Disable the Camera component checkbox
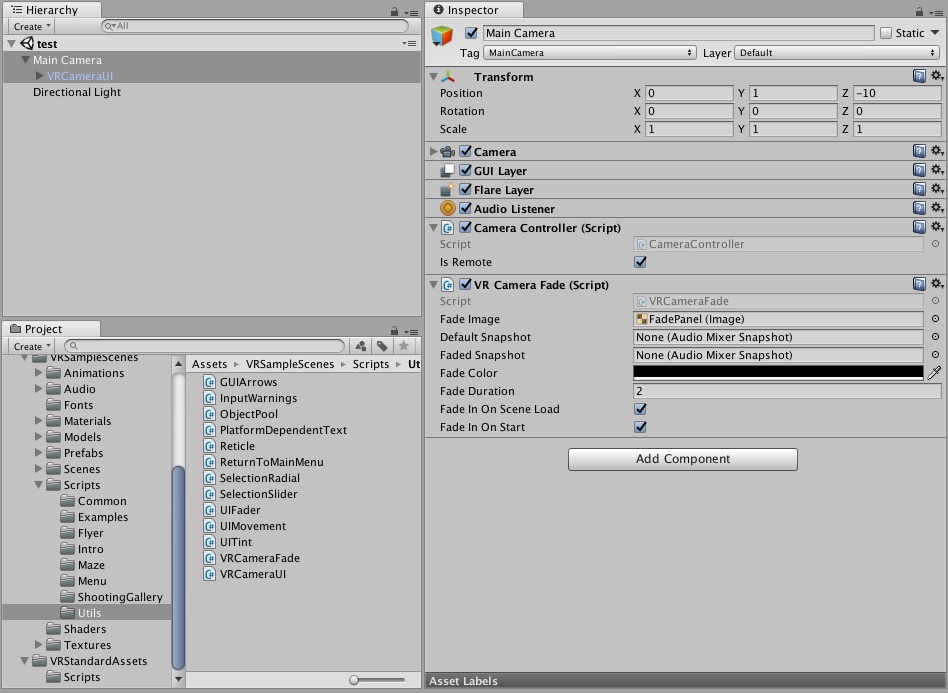Viewport: 948px width, 693px height. coord(466,151)
